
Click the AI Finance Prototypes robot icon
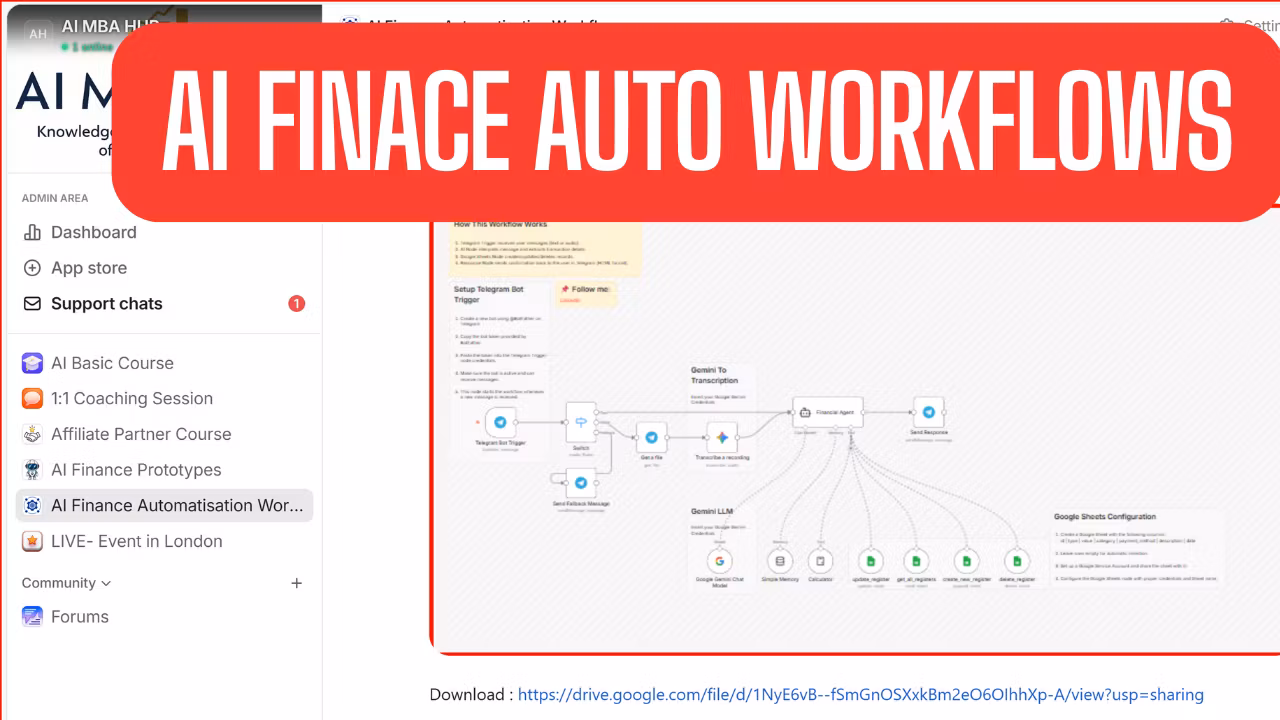33,470
